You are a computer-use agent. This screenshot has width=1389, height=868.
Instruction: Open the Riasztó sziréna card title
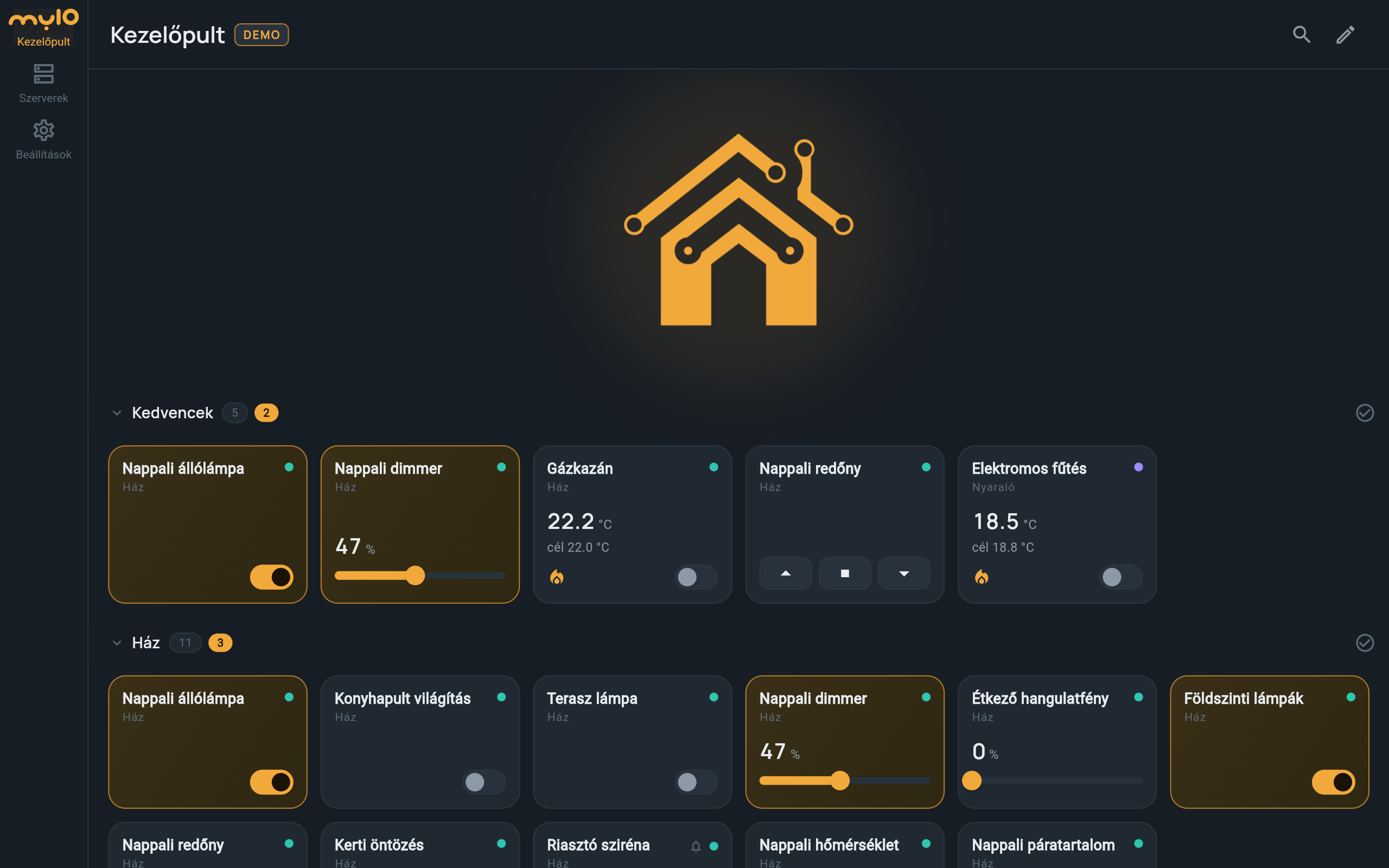coord(598,845)
